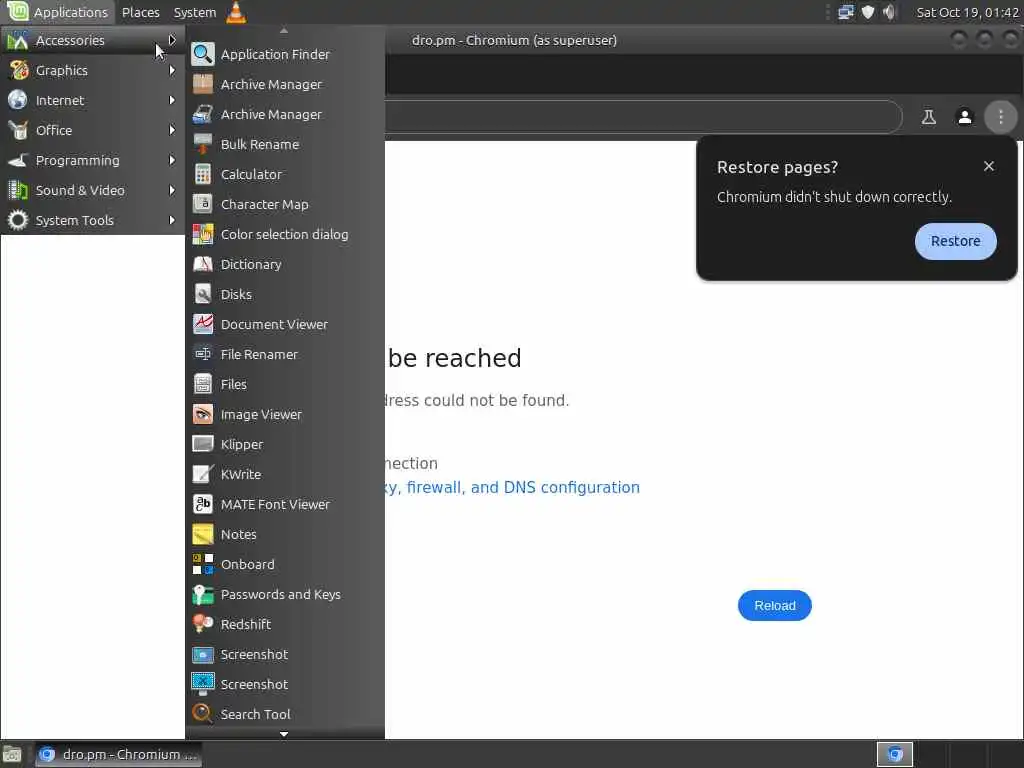Launch Notes app icon

(x=202, y=534)
